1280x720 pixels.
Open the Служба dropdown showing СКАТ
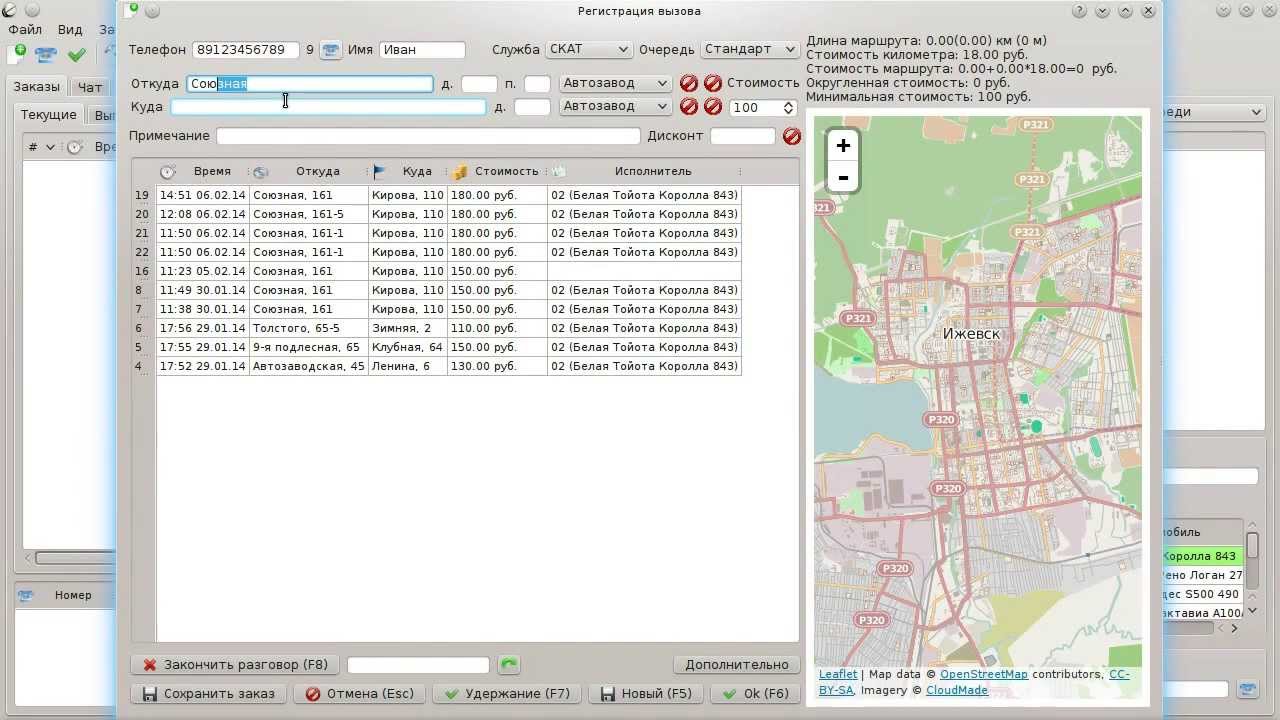click(x=589, y=49)
